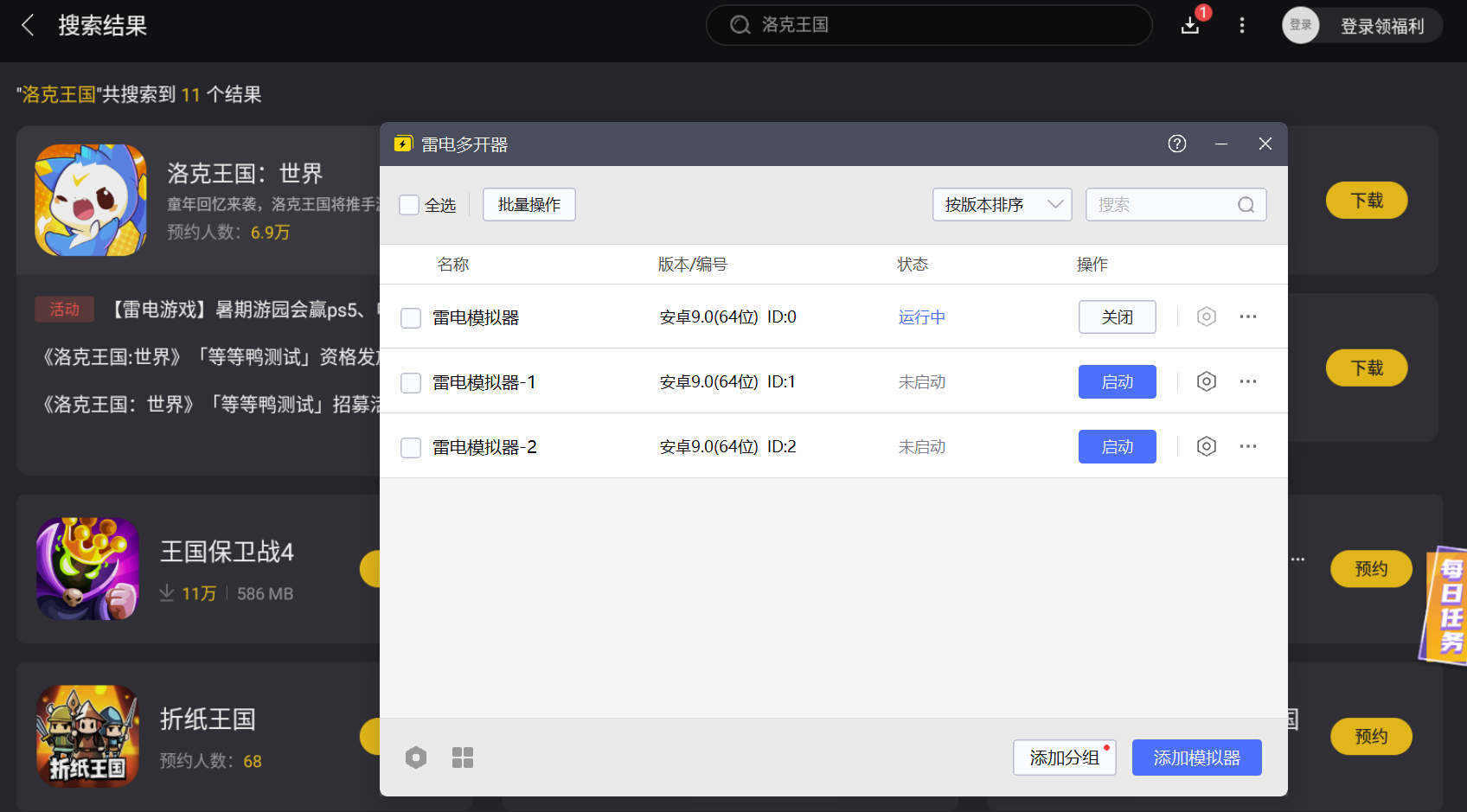Check the box for 雷电模拟器

pos(411,317)
